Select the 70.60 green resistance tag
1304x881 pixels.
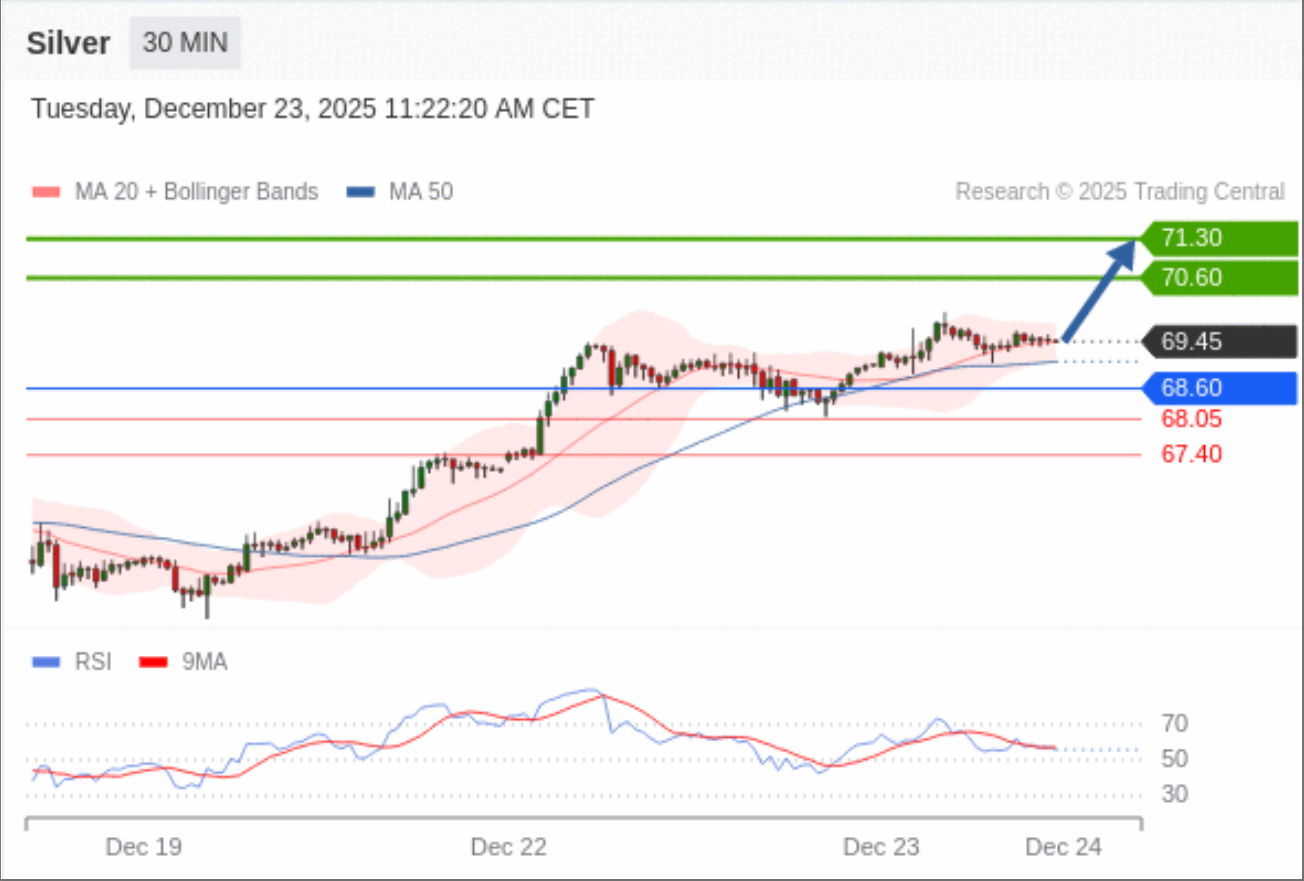[1222, 278]
